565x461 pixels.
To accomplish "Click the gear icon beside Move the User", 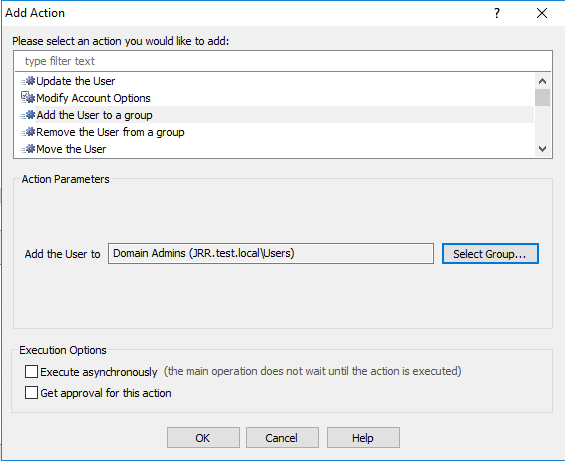I will pyautogui.click(x=28, y=149).
